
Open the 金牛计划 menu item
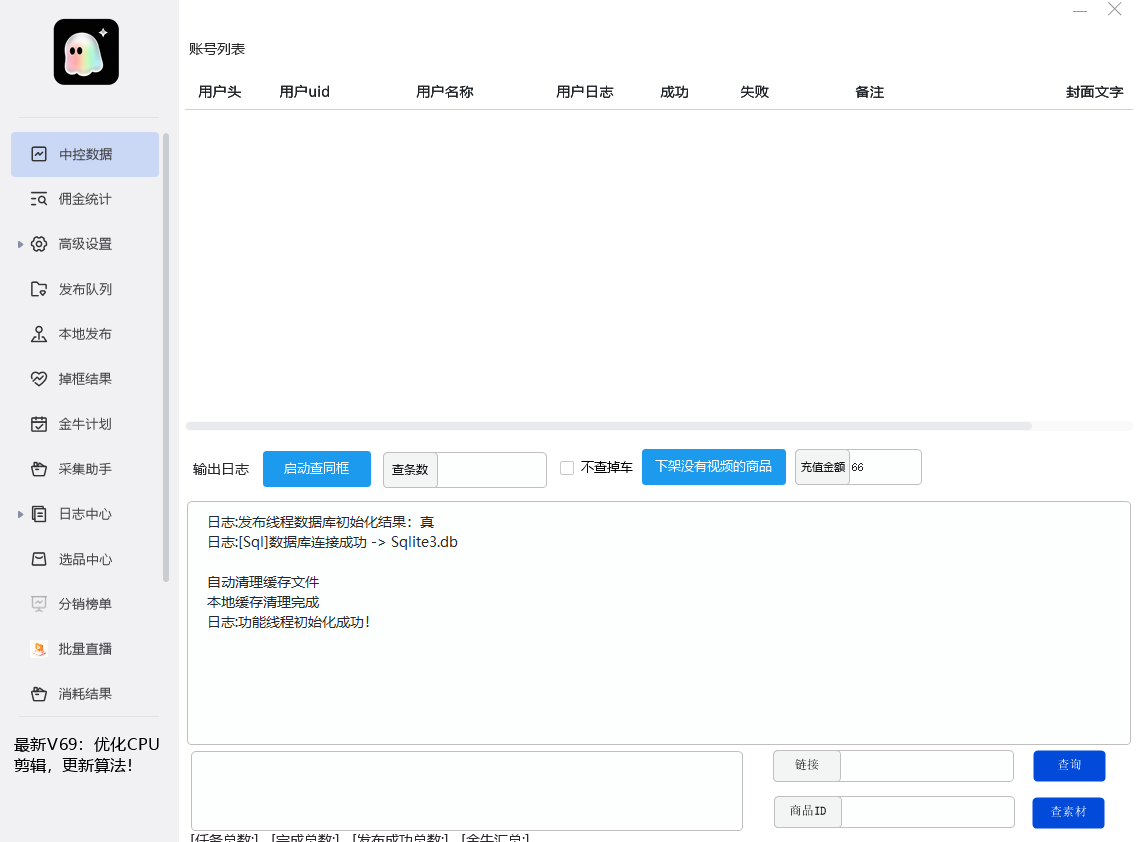click(85, 424)
